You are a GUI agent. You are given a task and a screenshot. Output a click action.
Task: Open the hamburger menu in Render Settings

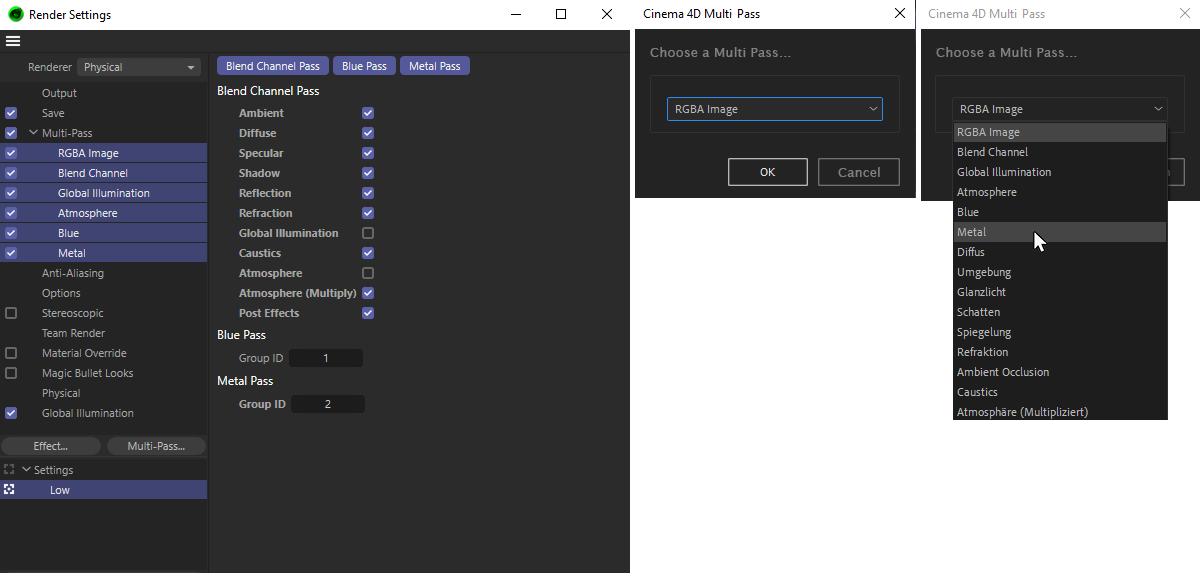tap(13, 41)
